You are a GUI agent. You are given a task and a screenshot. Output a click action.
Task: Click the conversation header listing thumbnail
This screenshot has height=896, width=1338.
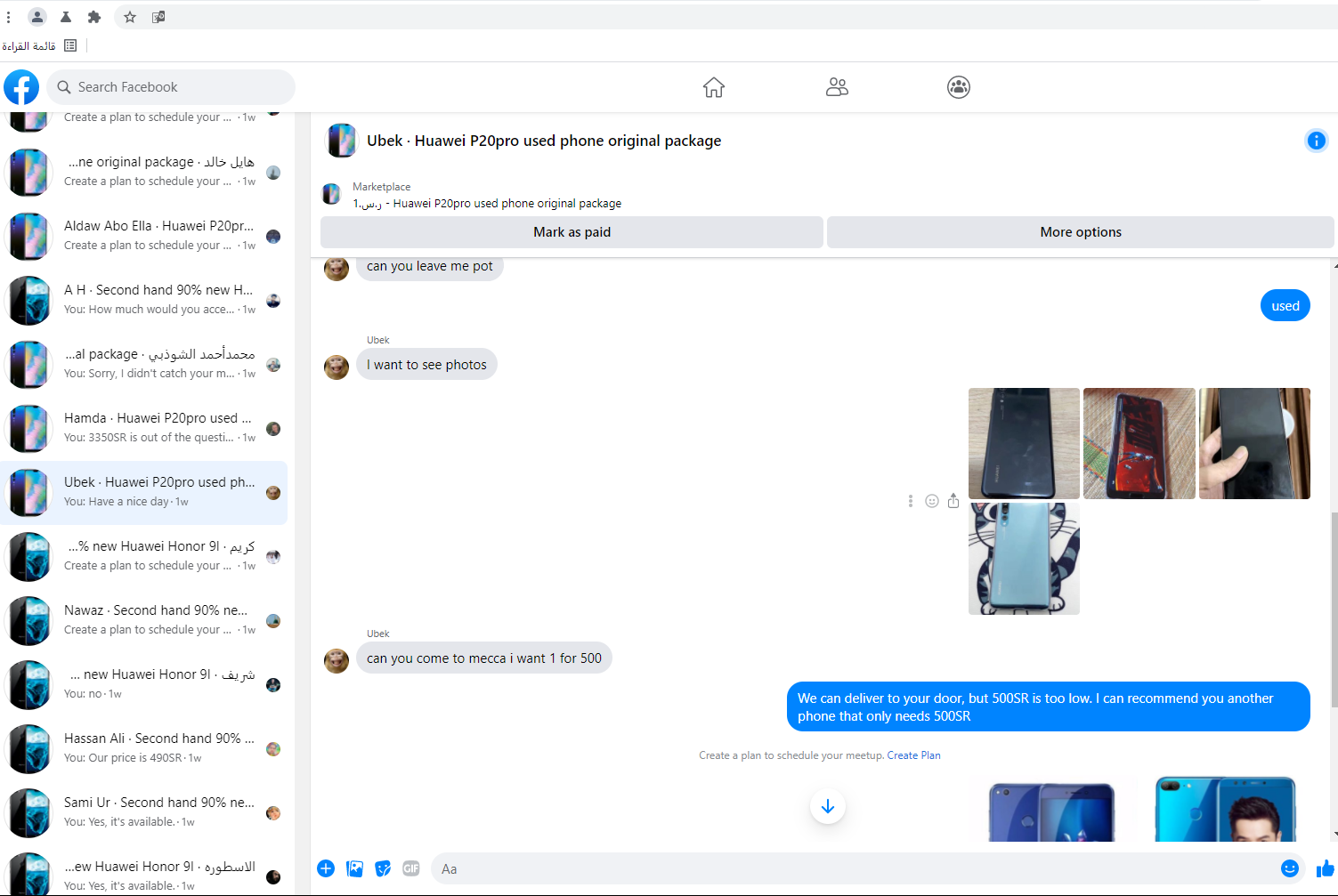tap(342, 141)
